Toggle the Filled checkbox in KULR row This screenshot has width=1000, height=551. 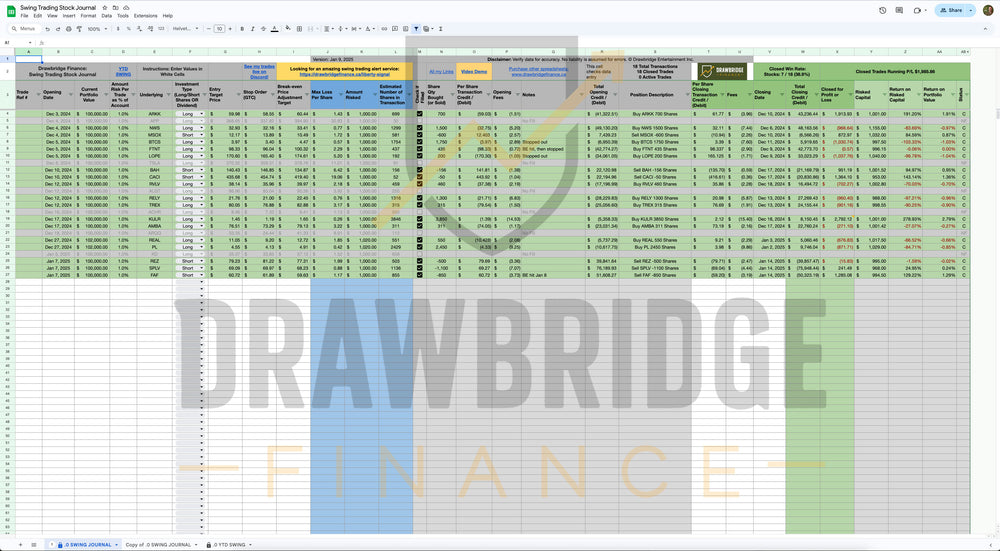[x=420, y=219]
